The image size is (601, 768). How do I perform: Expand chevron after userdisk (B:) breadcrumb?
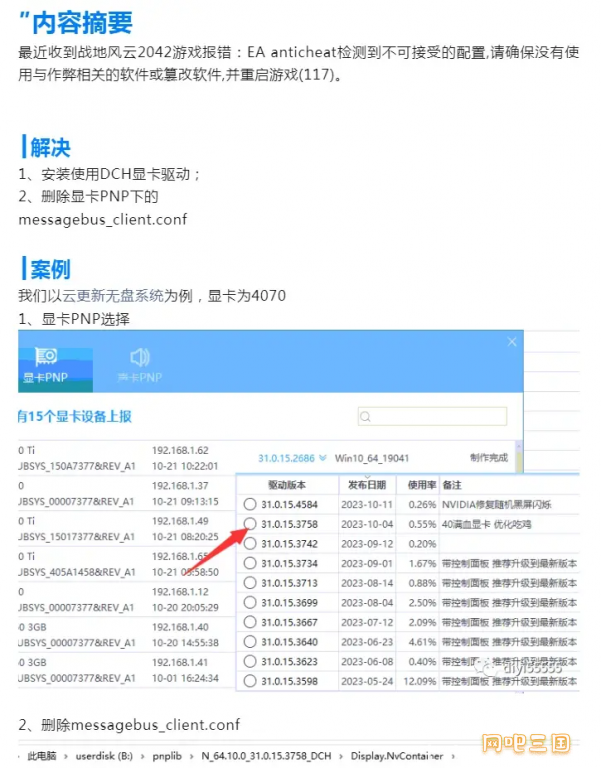point(143,756)
